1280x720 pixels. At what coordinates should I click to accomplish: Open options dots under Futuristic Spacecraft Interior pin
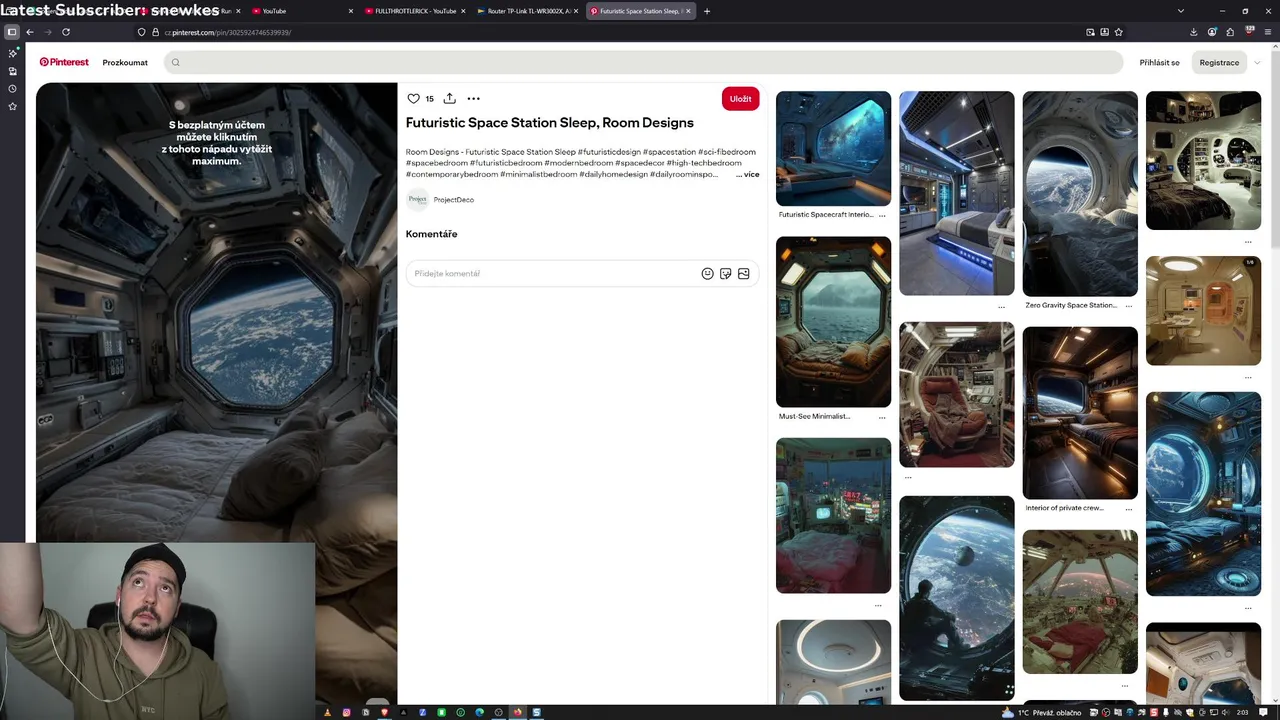tap(882, 215)
